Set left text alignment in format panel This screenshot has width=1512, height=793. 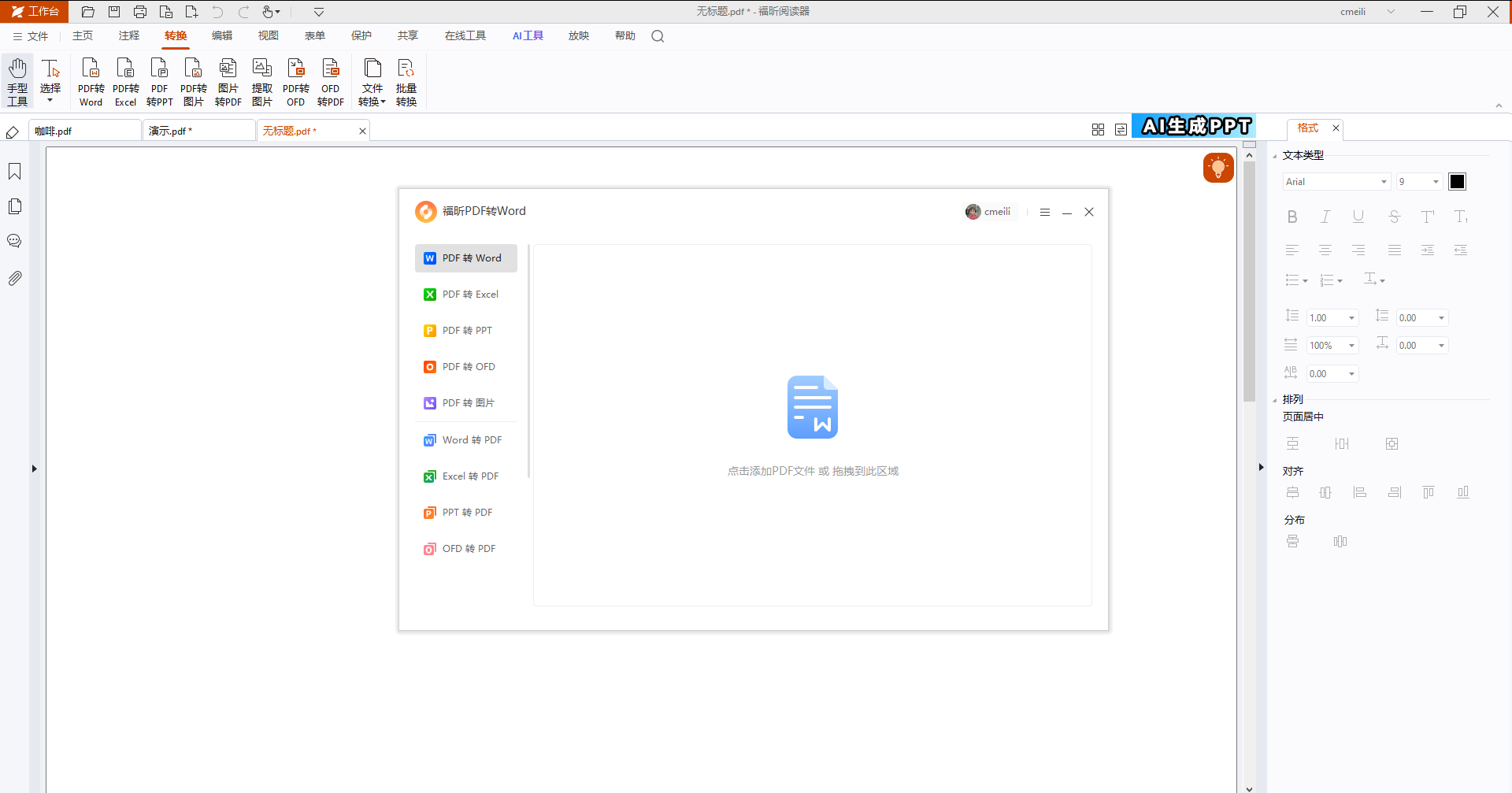pos(1292,250)
